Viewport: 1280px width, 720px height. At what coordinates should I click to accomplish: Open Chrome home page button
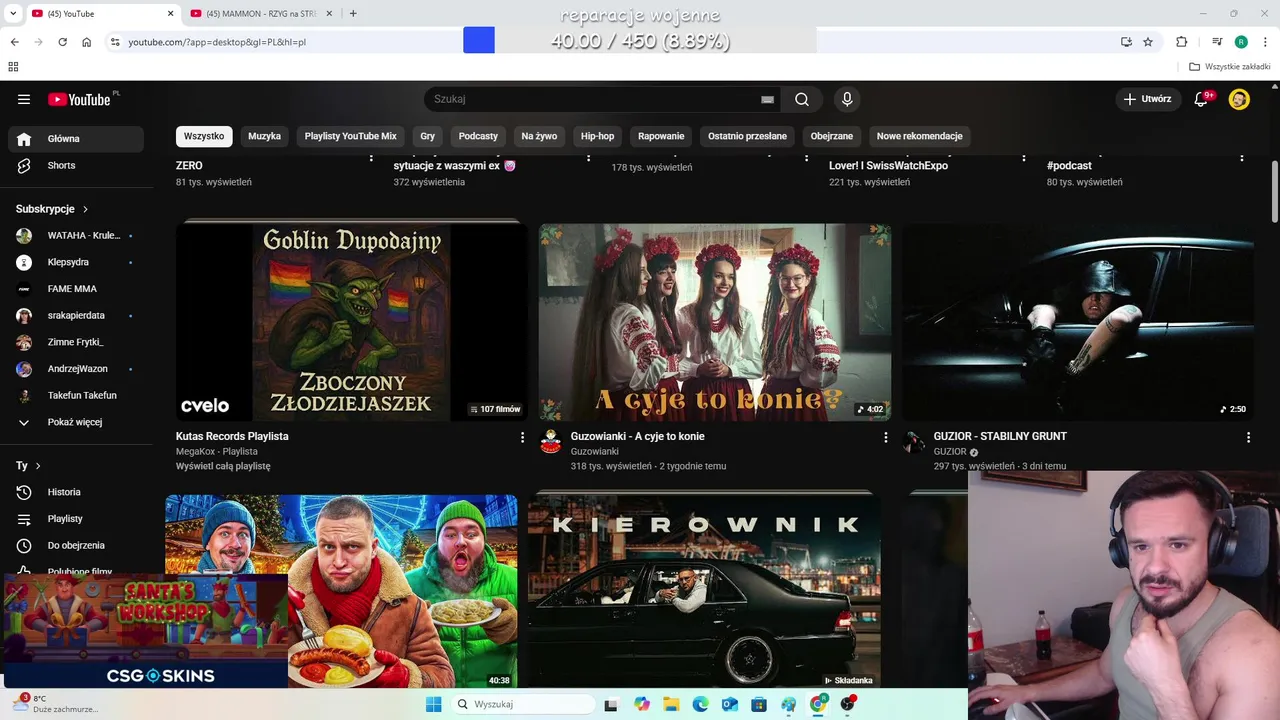click(87, 42)
